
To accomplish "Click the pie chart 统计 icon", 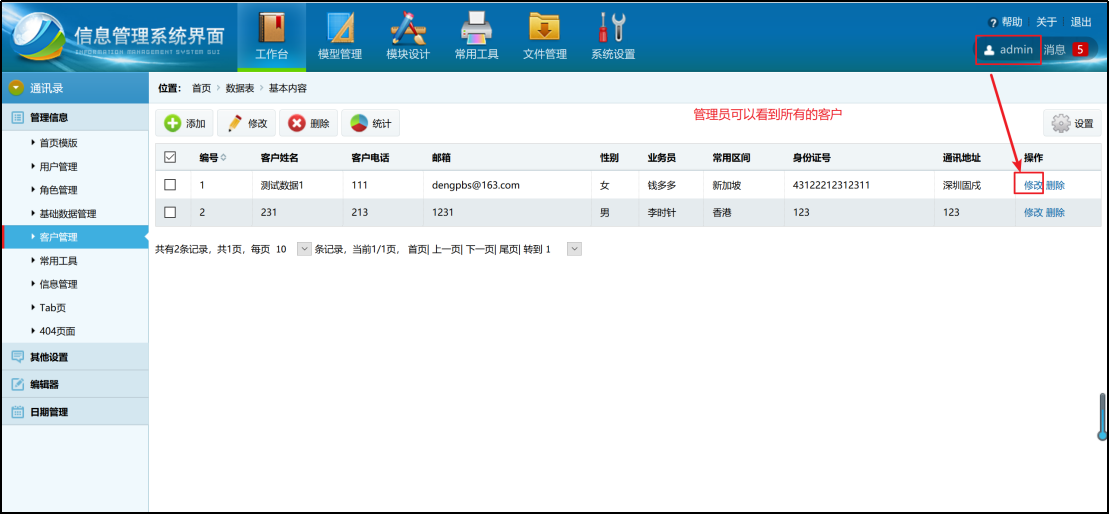I will 359,123.
